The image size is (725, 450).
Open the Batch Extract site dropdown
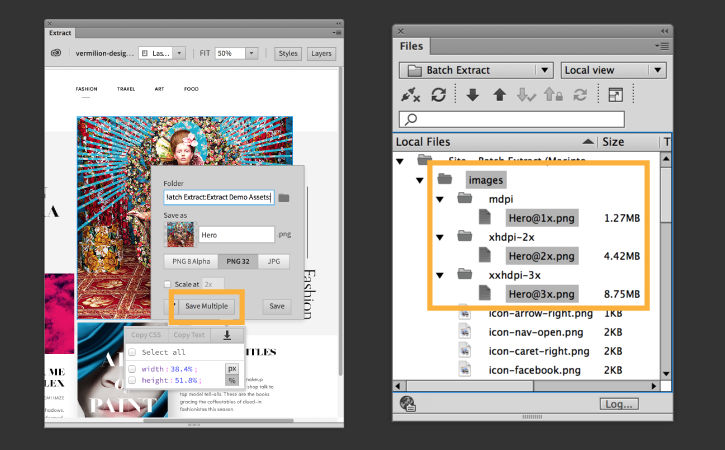click(x=476, y=70)
